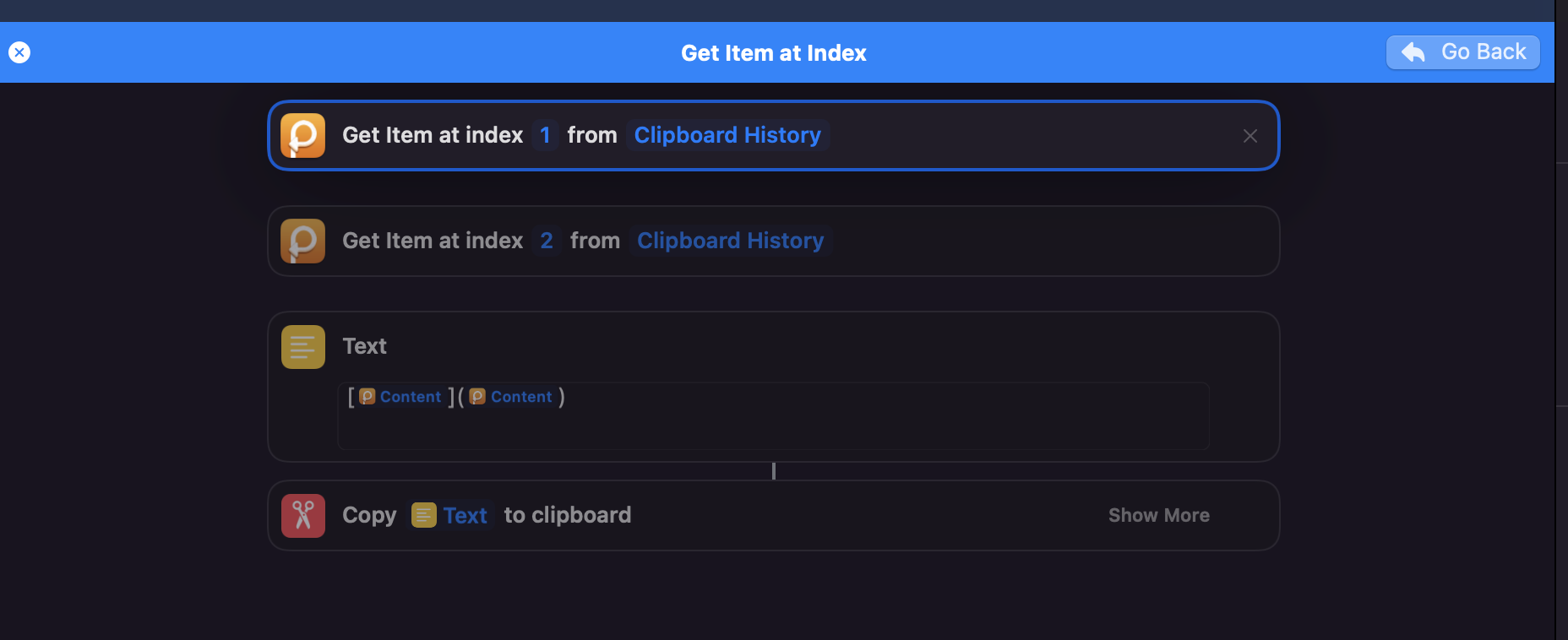This screenshot has height=640, width=1568.
Task: Click the circled X close icon in header
Action: [19, 52]
